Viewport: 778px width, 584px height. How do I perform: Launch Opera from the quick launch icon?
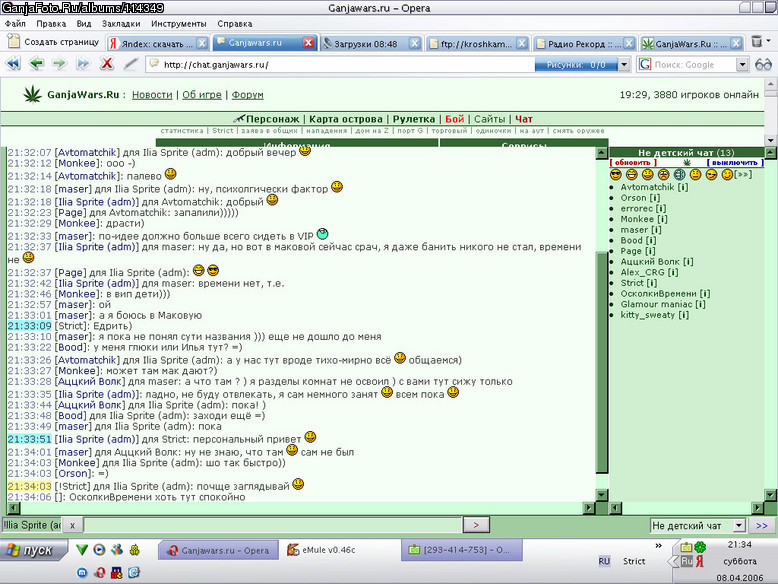pyautogui.click(x=99, y=573)
